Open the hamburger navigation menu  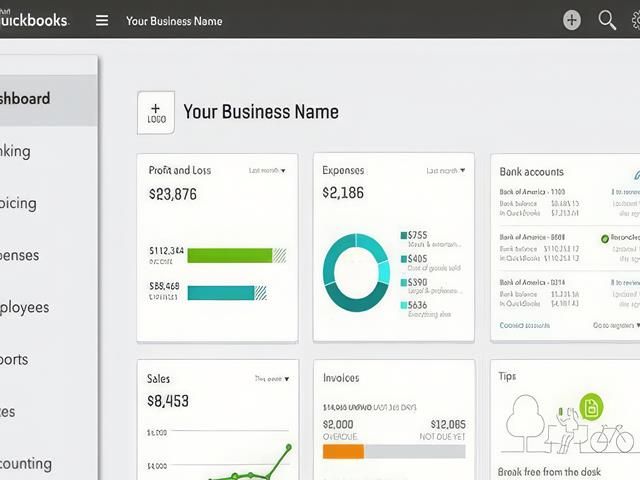tap(102, 20)
